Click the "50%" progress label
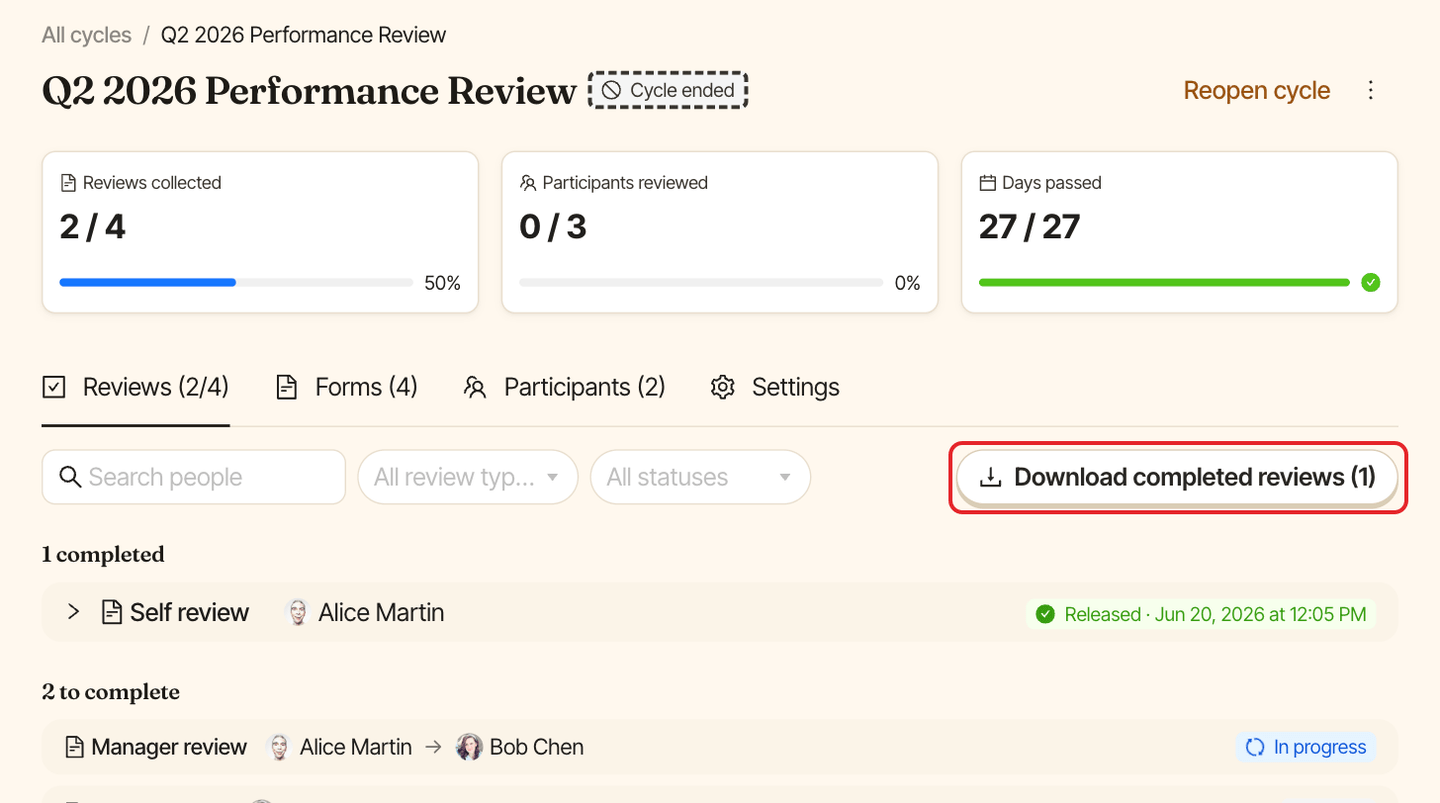The height and width of the screenshot is (803, 1440). click(442, 283)
